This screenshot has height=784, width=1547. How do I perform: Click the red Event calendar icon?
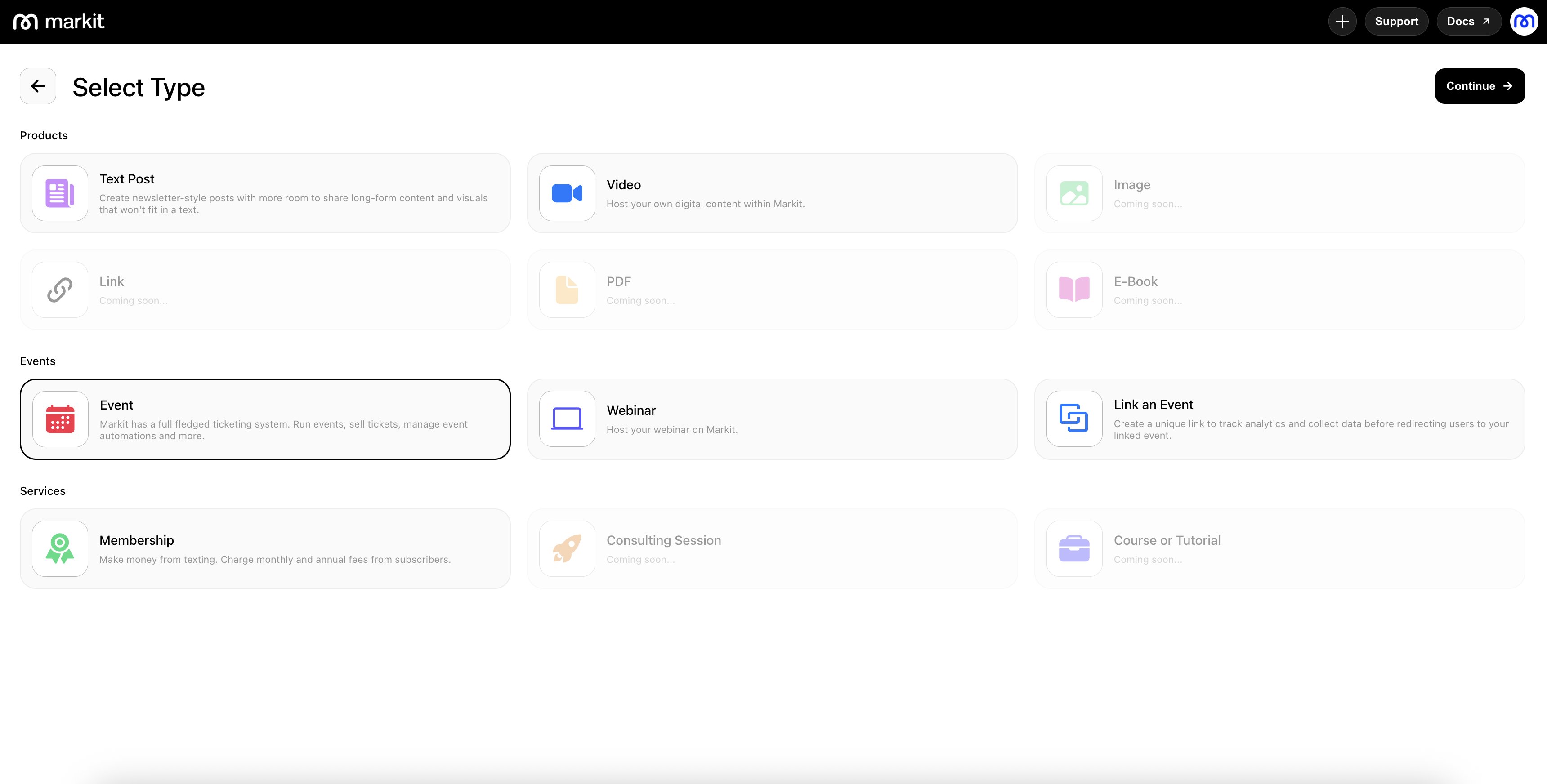pyautogui.click(x=60, y=419)
